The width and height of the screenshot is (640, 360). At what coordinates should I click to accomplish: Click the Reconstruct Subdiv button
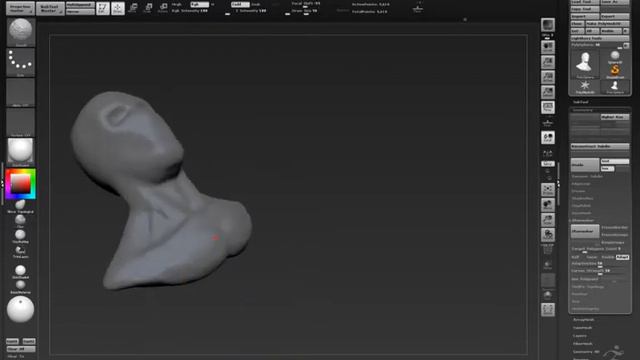(600, 146)
